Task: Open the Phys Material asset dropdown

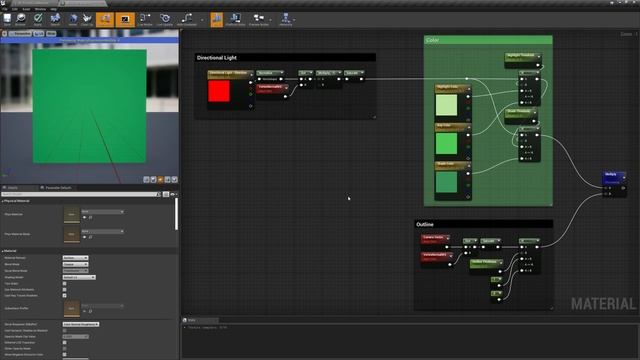Action: coord(102,212)
